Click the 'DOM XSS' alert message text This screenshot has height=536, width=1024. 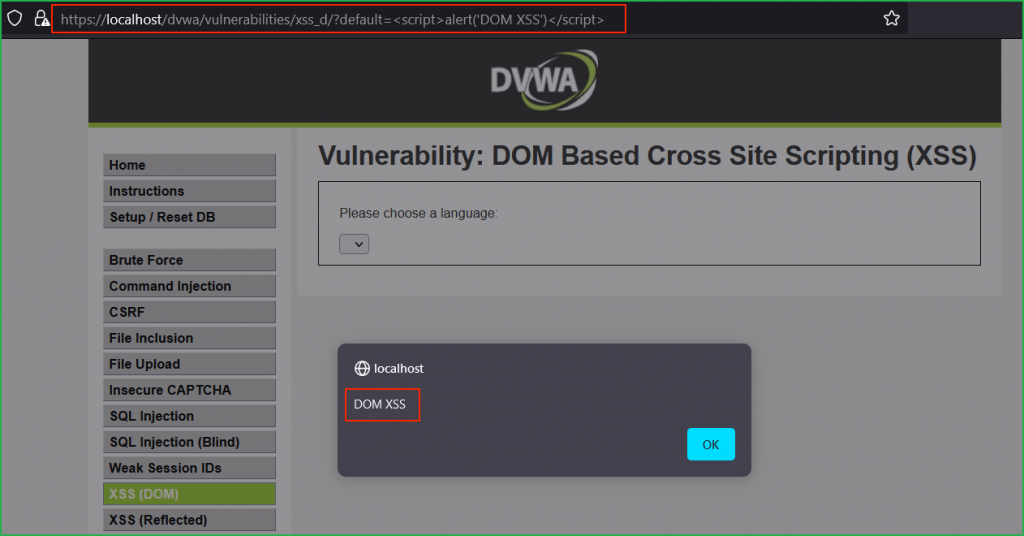point(379,404)
